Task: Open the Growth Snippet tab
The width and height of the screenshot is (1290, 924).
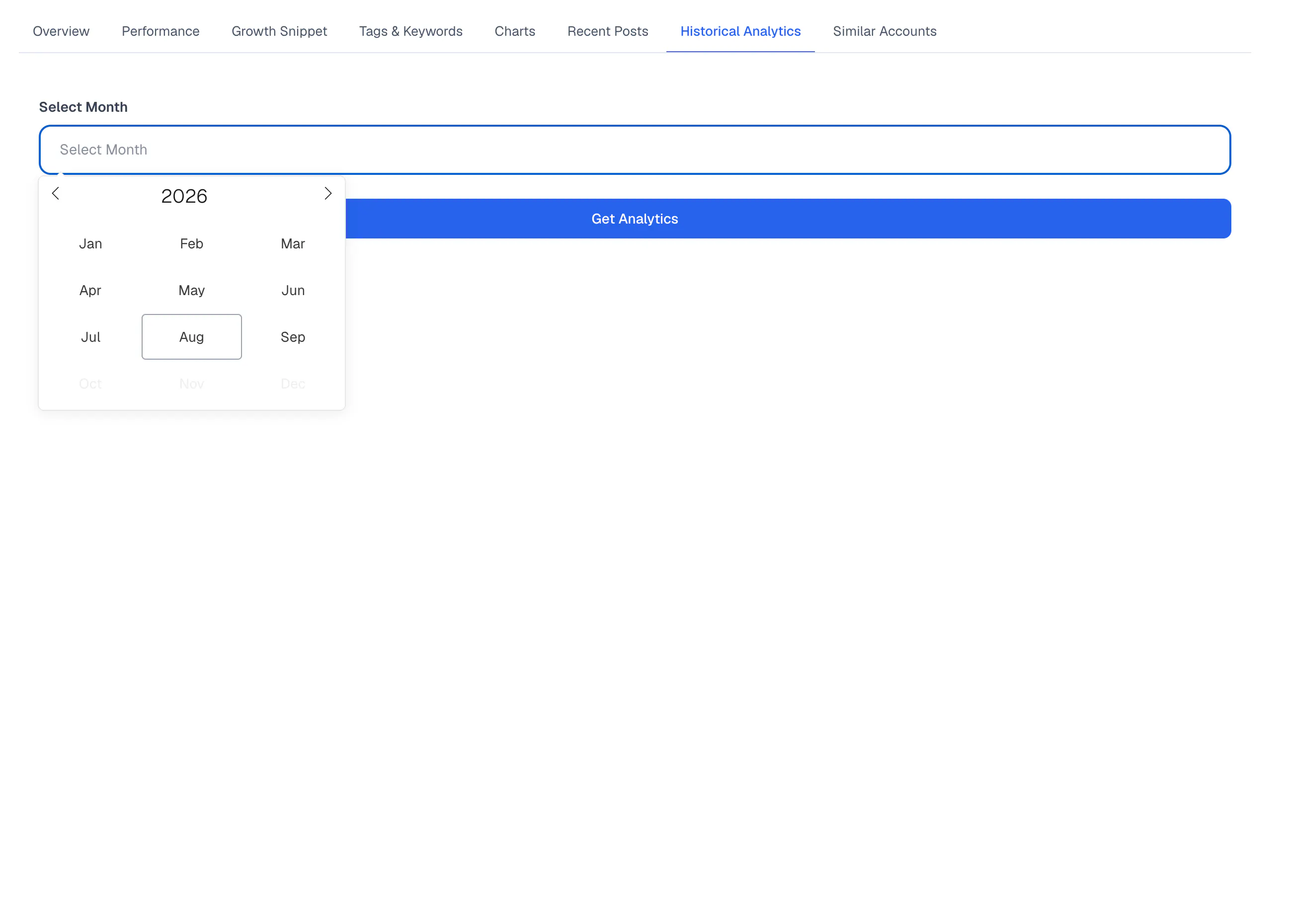Action: (279, 31)
